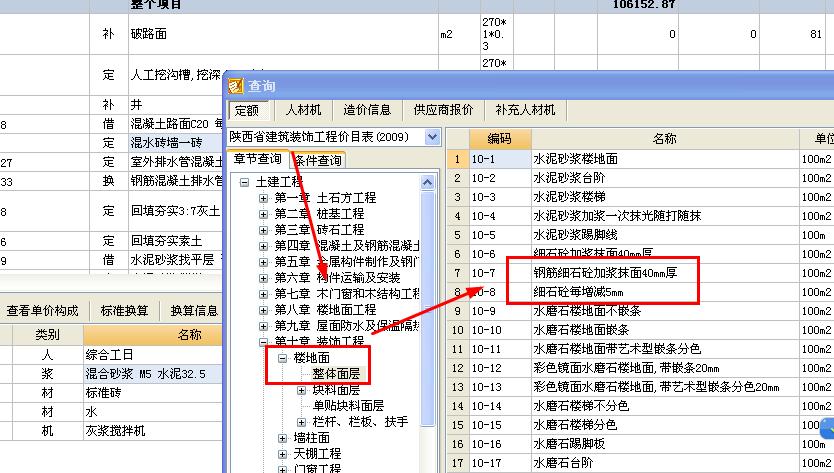The image size is (834, 473).
Task: Go to the 补充人材机 tab
Action: tap(525, 110)
